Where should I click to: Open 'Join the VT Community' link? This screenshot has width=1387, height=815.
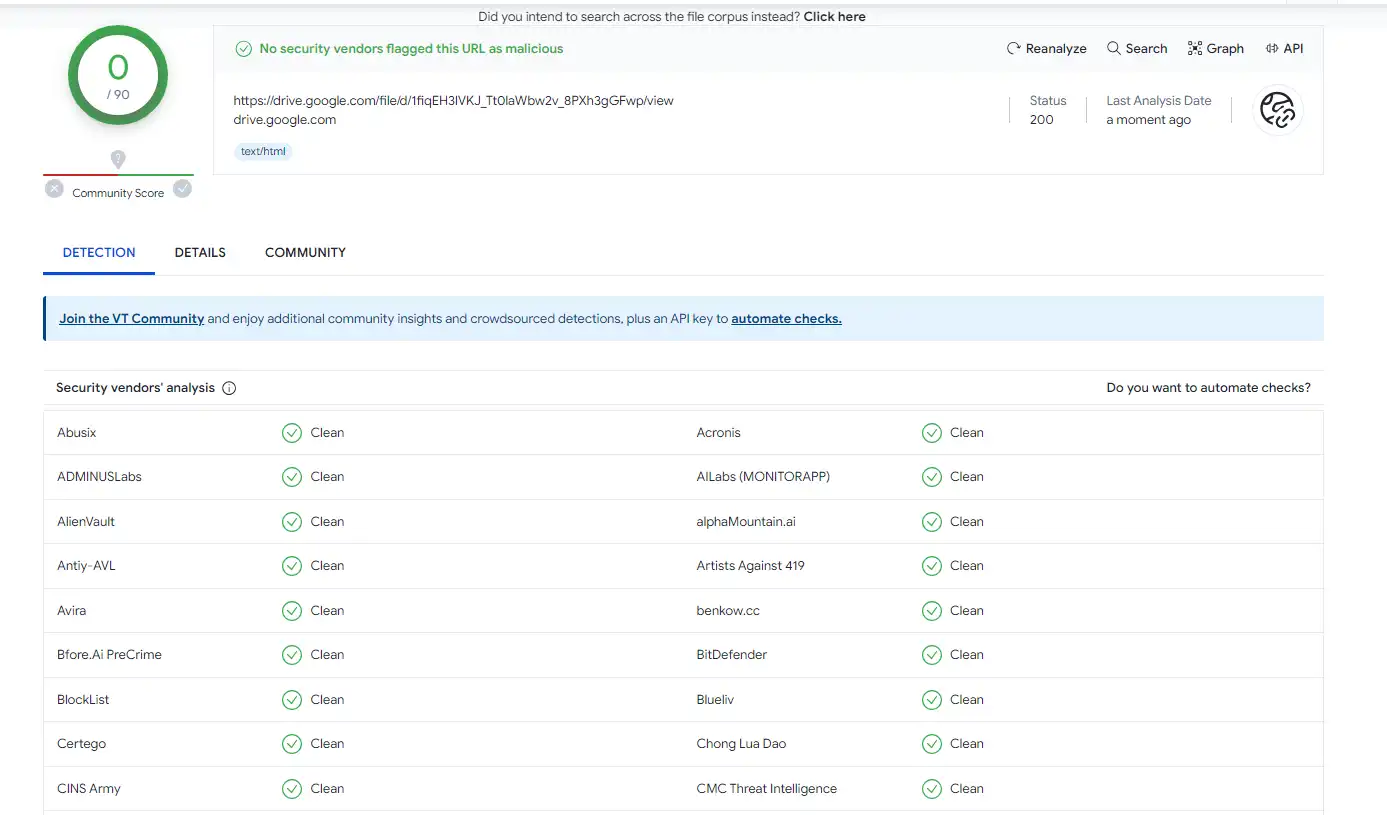(x=131, y=318)
